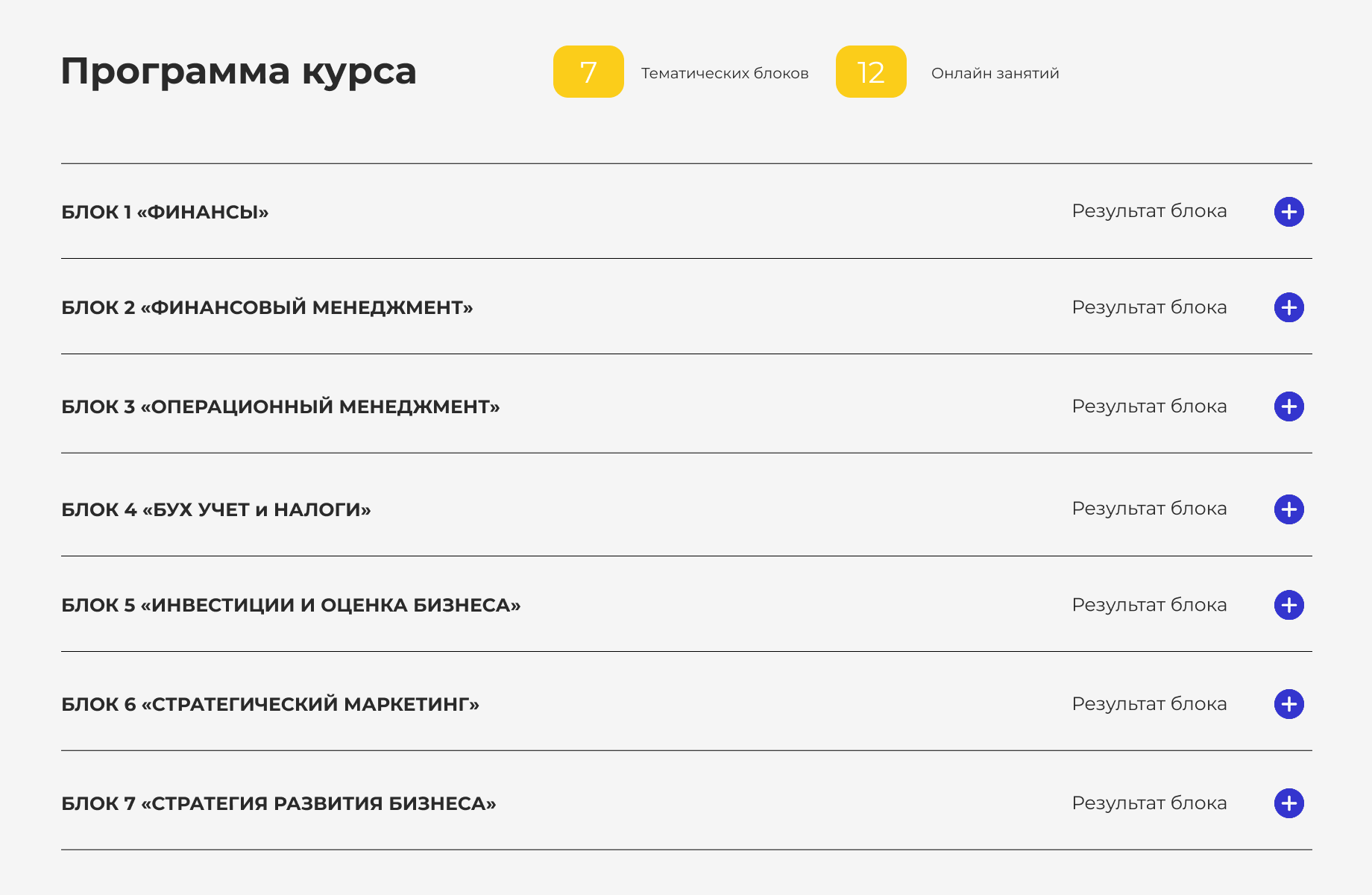Click the «Программа курса» heading
This screenshot has width=1372, height=895.
[239, 72]
